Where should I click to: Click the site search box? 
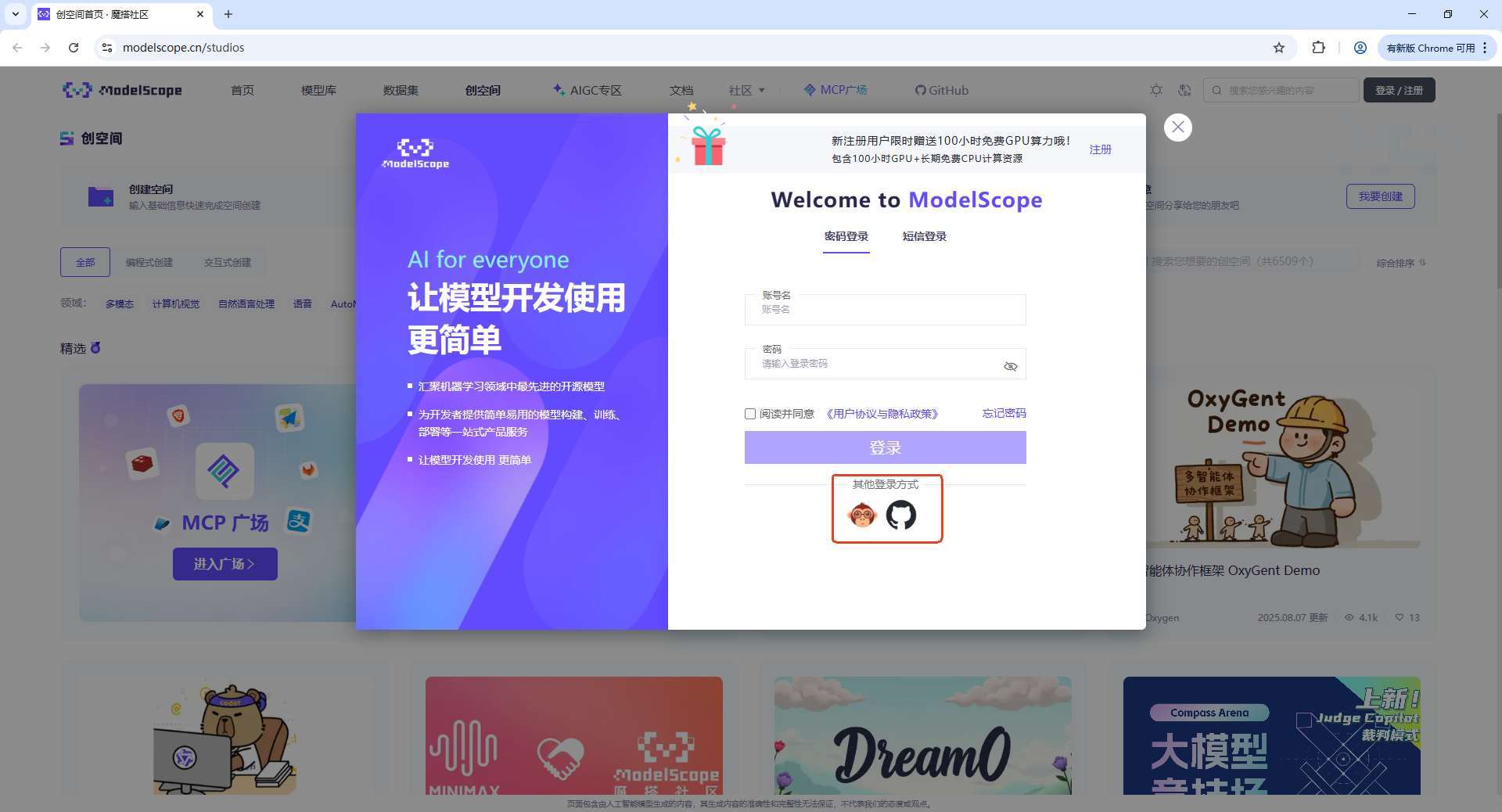(x=1281, y=90)
